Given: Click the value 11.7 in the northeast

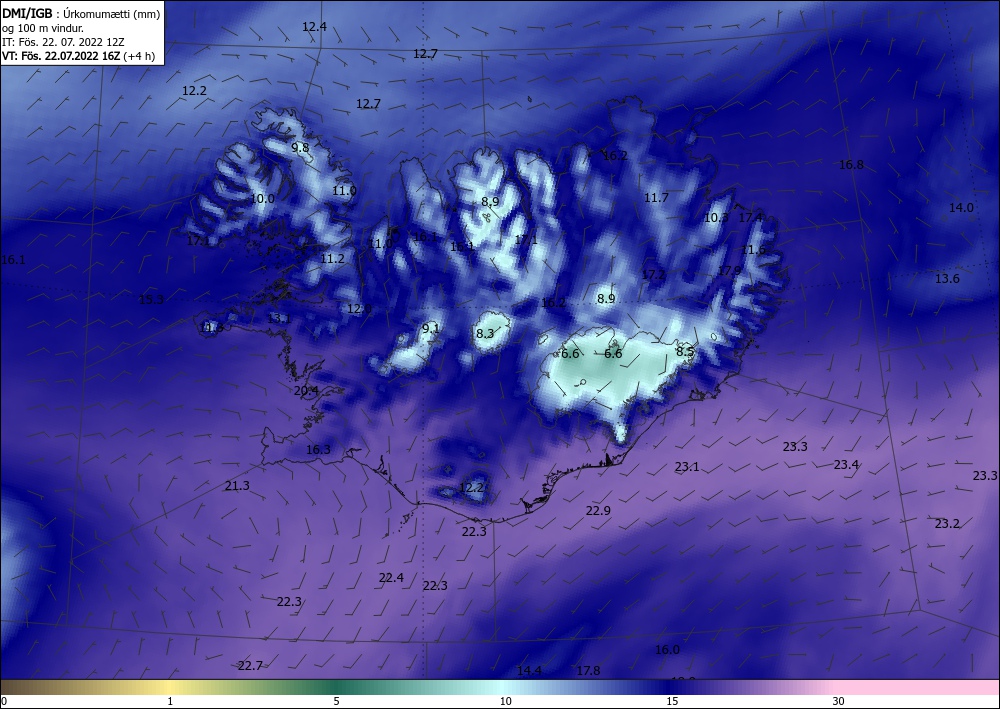Looking at the screenshot, I should pyautogui.click(x=656, y=198).
